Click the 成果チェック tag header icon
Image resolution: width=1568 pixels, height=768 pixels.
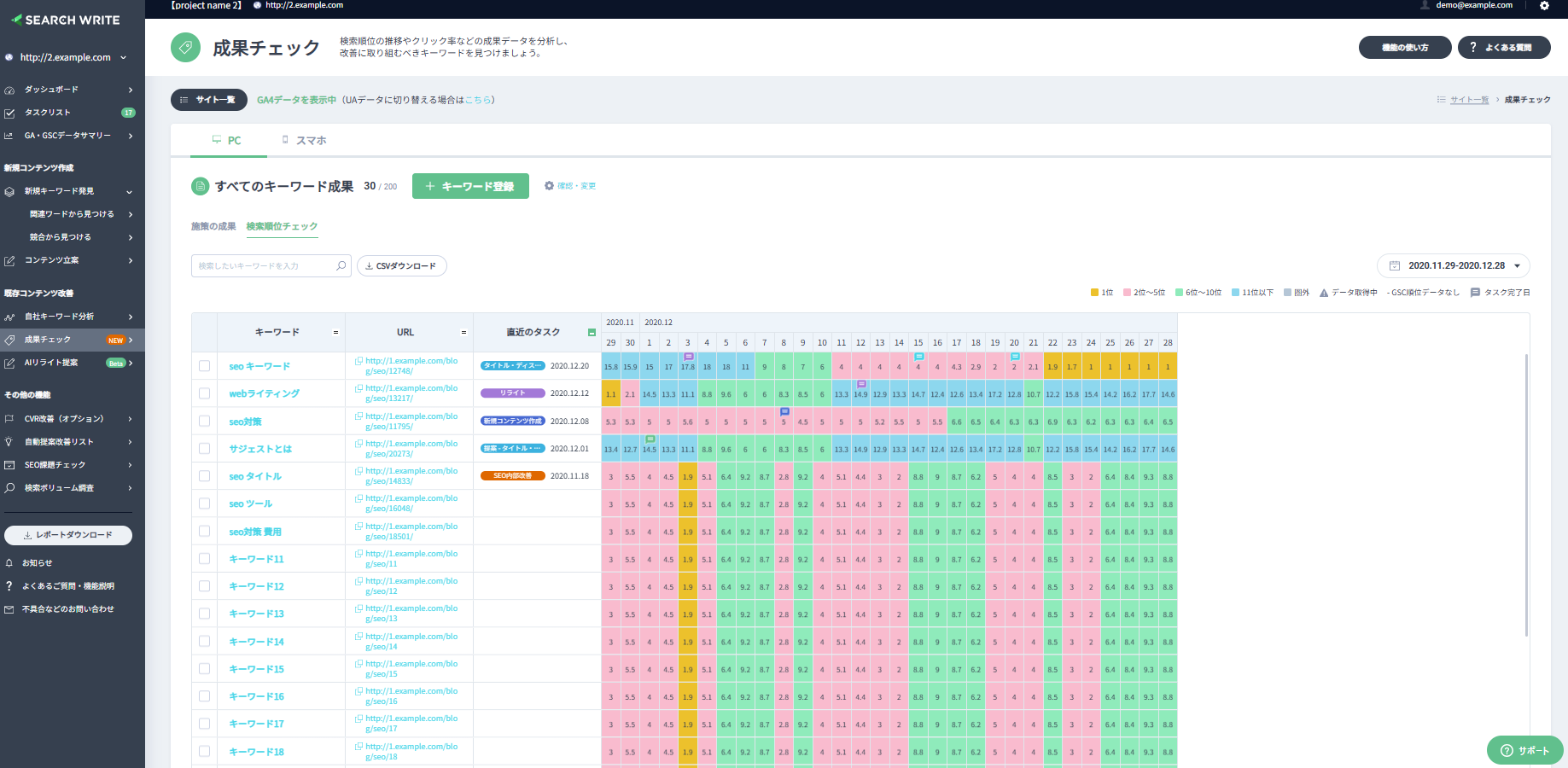click(x=185, y=48)
